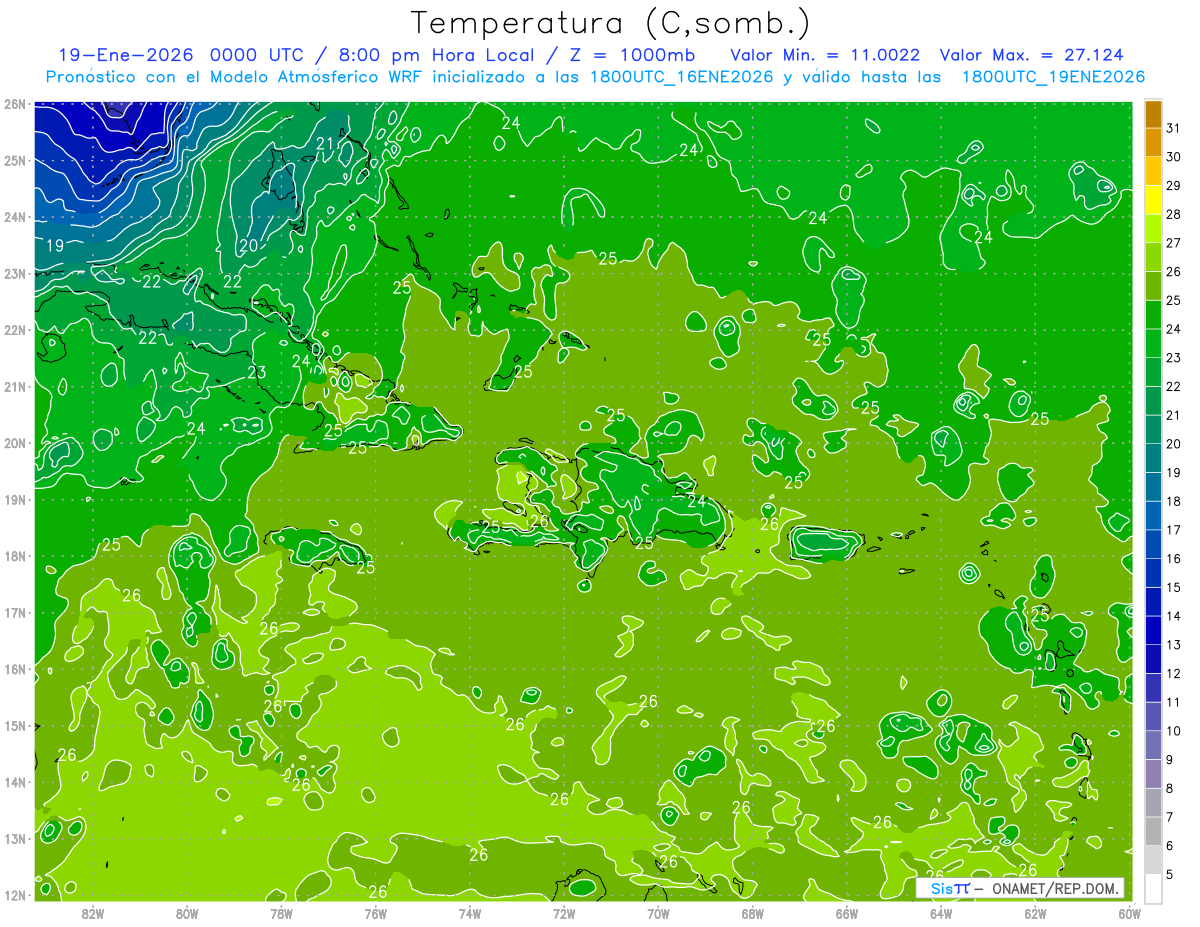Click the "72W" longitude axis label
This screenshot has height=927, width=1200.
tap(564, 913)
